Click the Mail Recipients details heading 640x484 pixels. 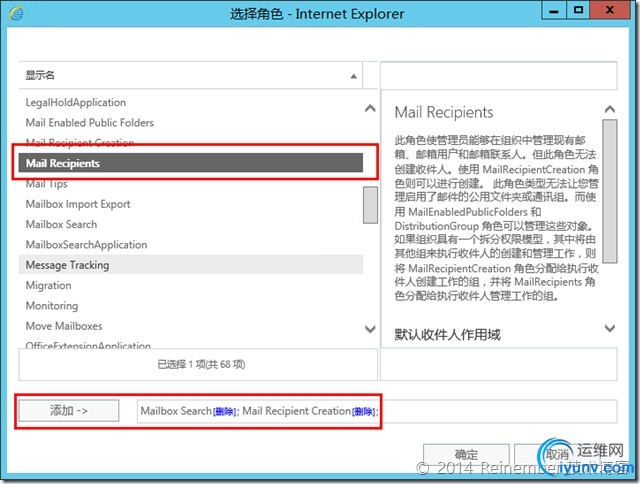coord(444,112)
